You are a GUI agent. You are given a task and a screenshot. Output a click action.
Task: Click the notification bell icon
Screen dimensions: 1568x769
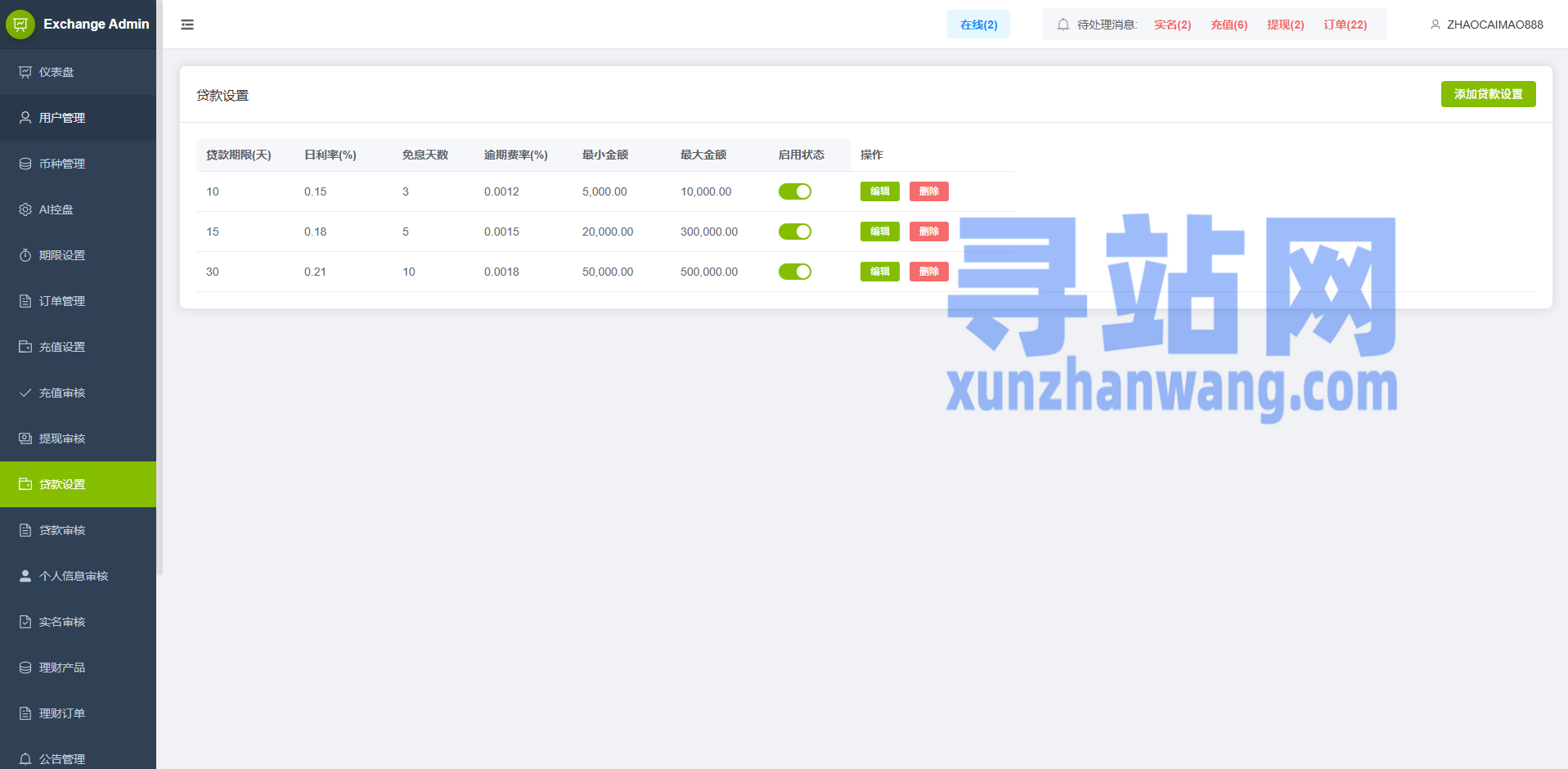(1063, 25)
